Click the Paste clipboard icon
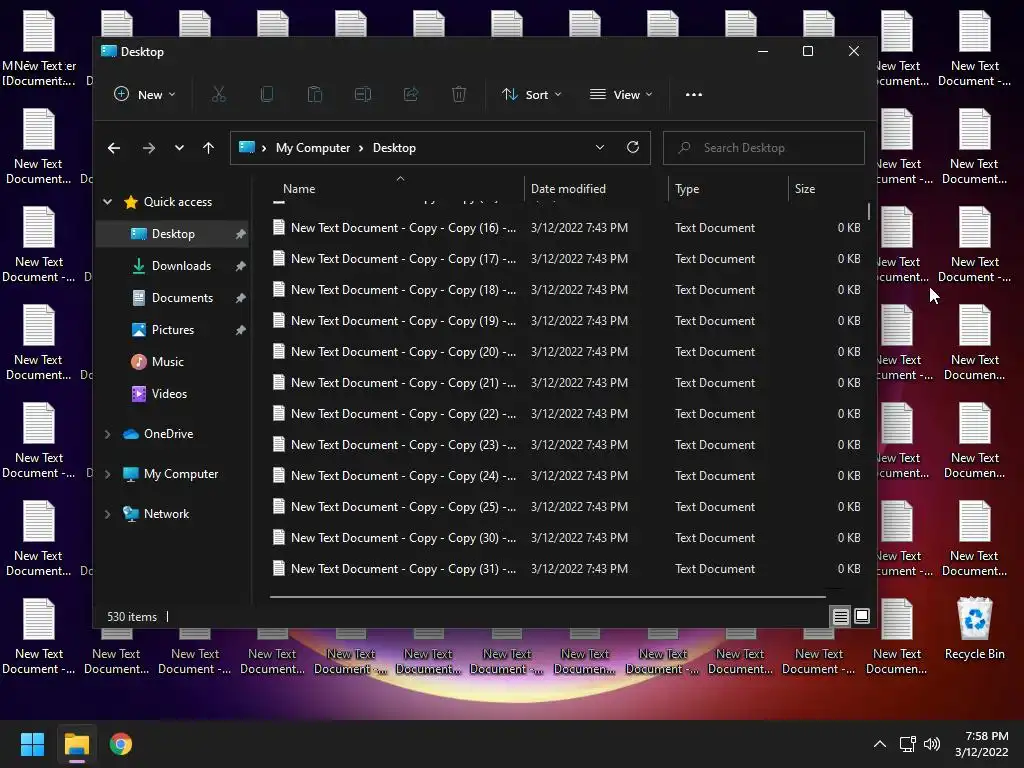Viewport: 1024px width, 768px height. pyautogui.click(x=315, y=95)
